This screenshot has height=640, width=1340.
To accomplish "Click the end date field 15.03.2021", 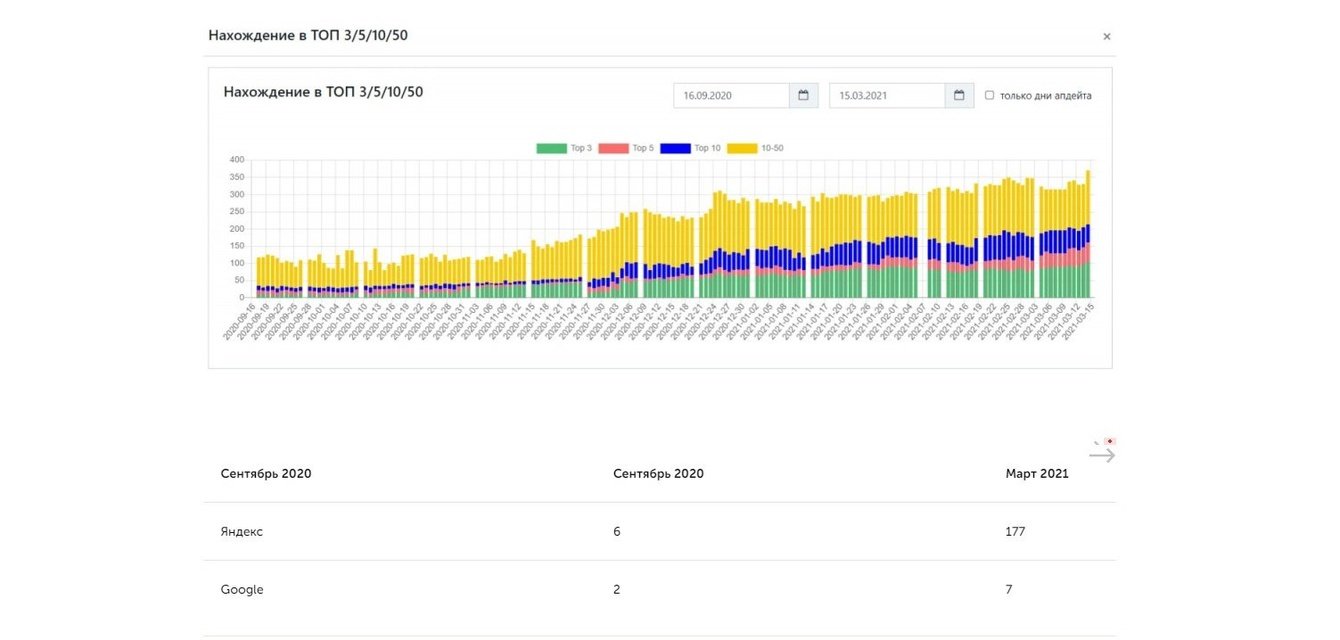I will (x=887, y=96).
